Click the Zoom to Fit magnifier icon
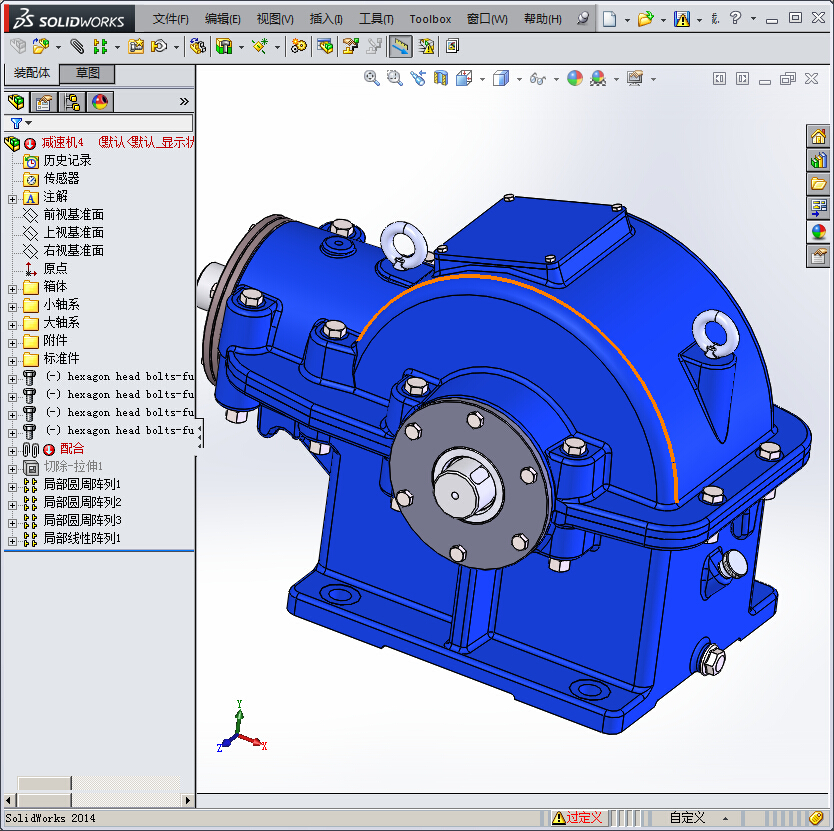 click(x=371, y=79)
